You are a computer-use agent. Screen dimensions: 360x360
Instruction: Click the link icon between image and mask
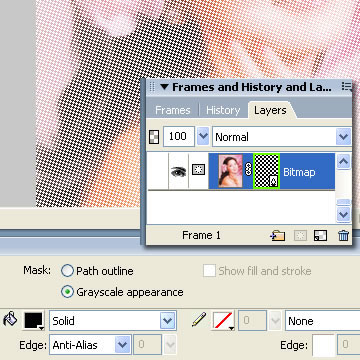click(248, 170)
